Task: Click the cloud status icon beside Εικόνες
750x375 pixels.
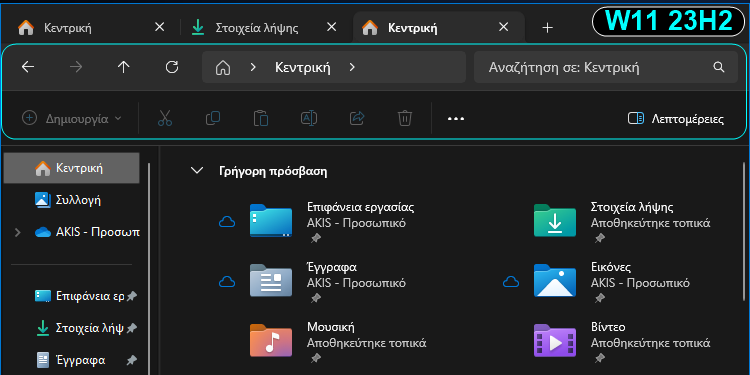Action: tap(511, 282)
